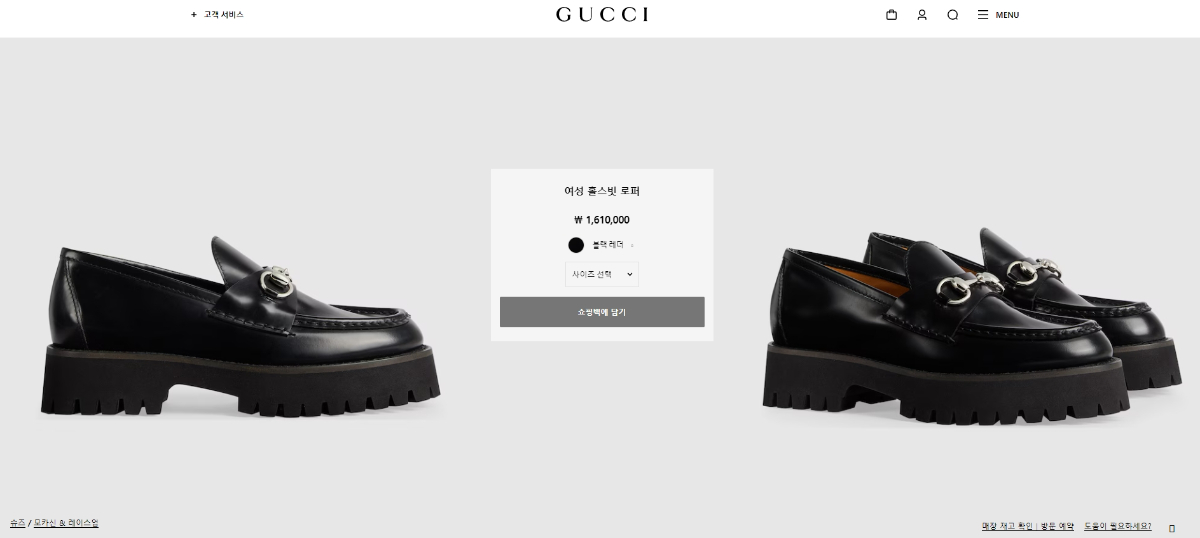
Task: Click the chevron arrow in the size selector
Action: [x=629, y=274]
